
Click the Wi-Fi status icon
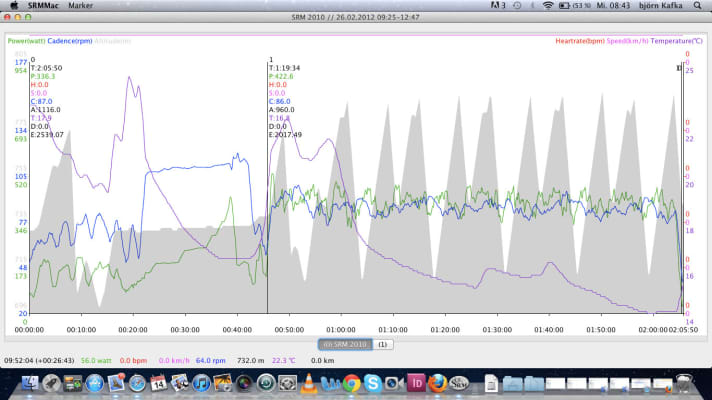[x=548, y=5]
